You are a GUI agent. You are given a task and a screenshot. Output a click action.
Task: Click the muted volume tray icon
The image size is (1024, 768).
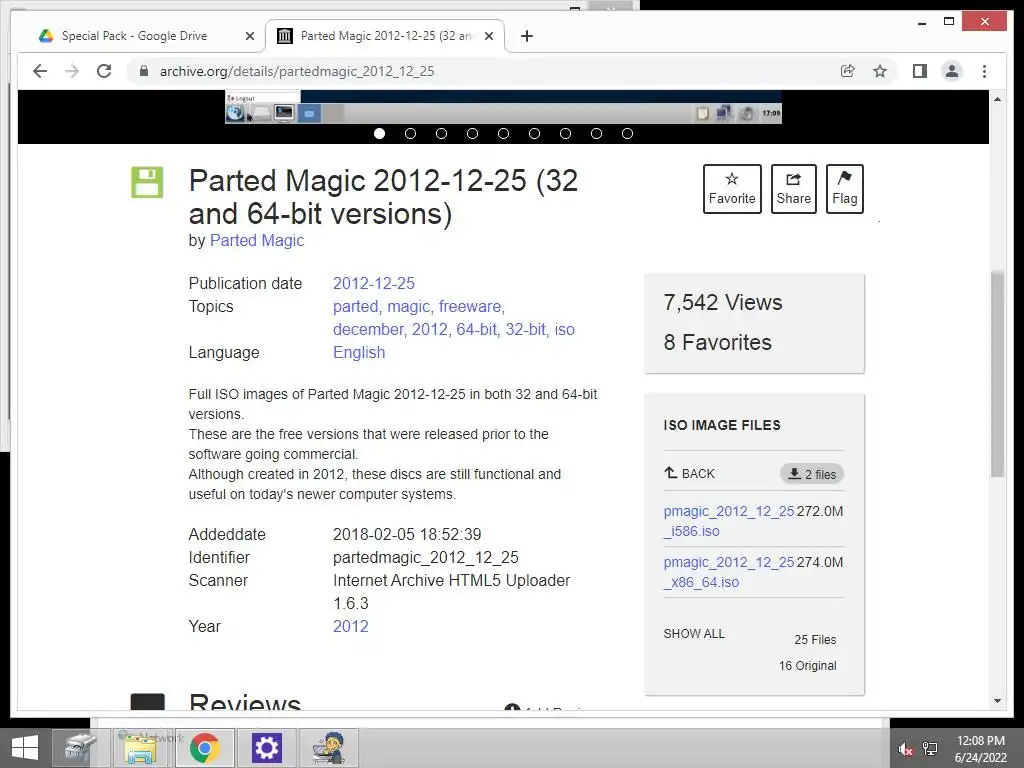coord(905,748)
